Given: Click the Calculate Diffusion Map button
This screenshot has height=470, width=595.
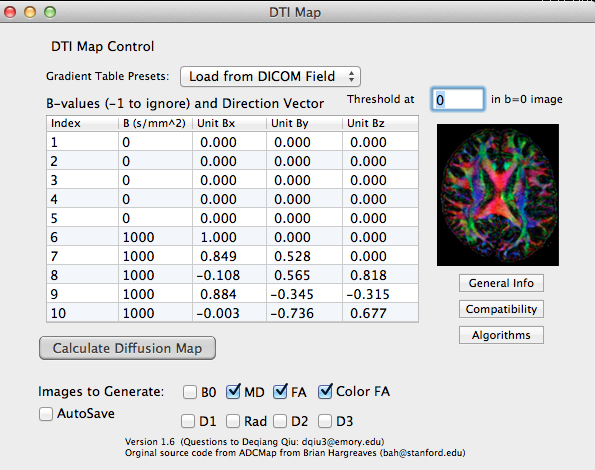Looking at the screenshot, I should 128,348.
